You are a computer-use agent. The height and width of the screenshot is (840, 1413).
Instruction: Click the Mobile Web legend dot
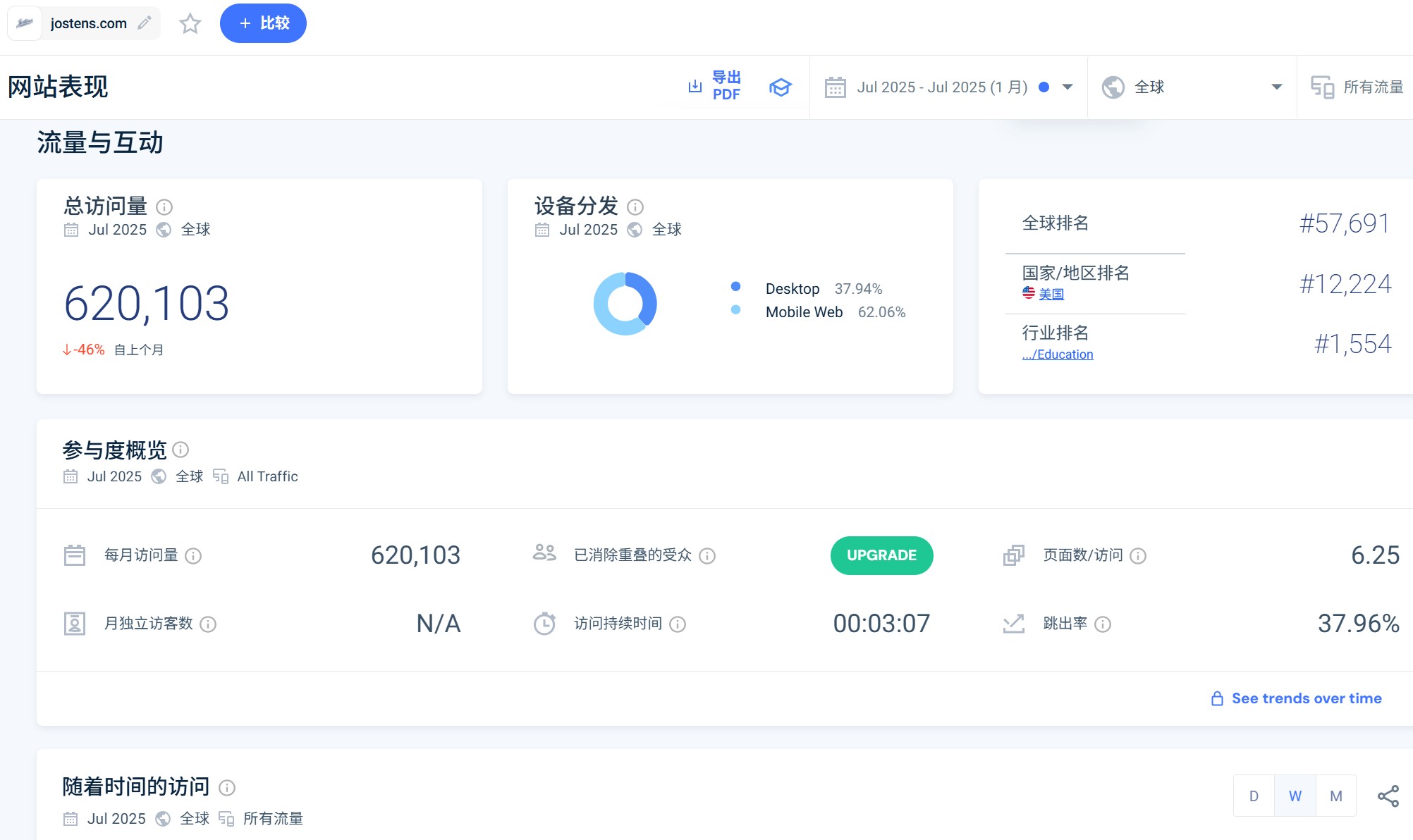tap(735, 309)
